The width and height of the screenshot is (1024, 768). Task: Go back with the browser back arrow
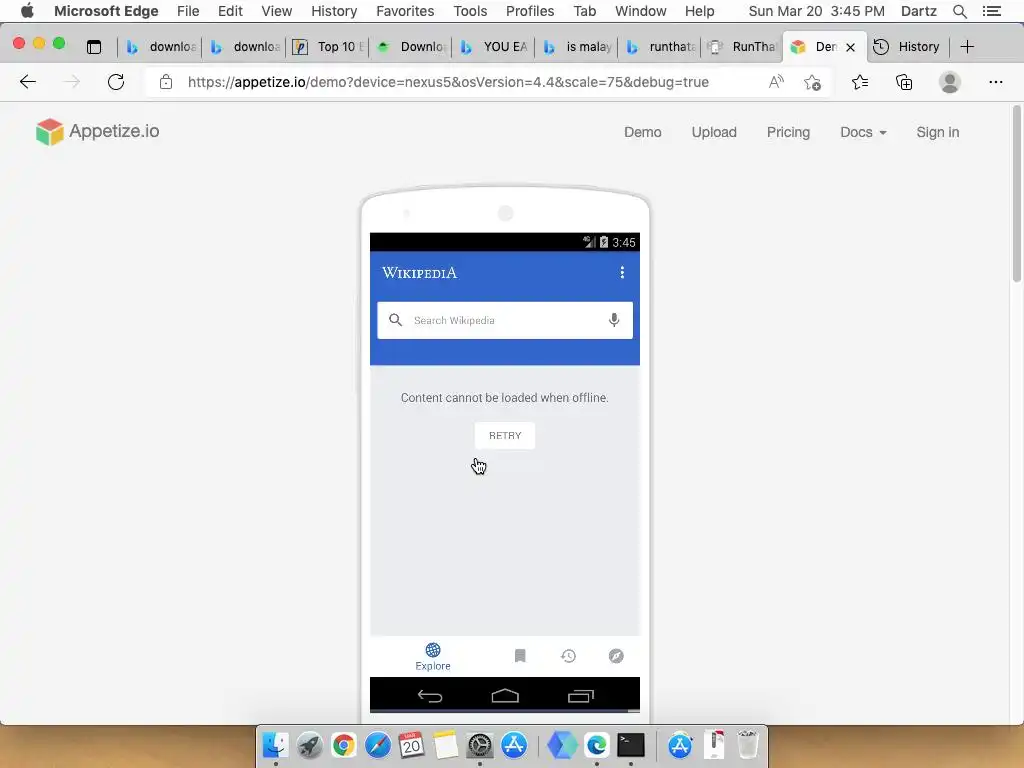tap(27, 82)
